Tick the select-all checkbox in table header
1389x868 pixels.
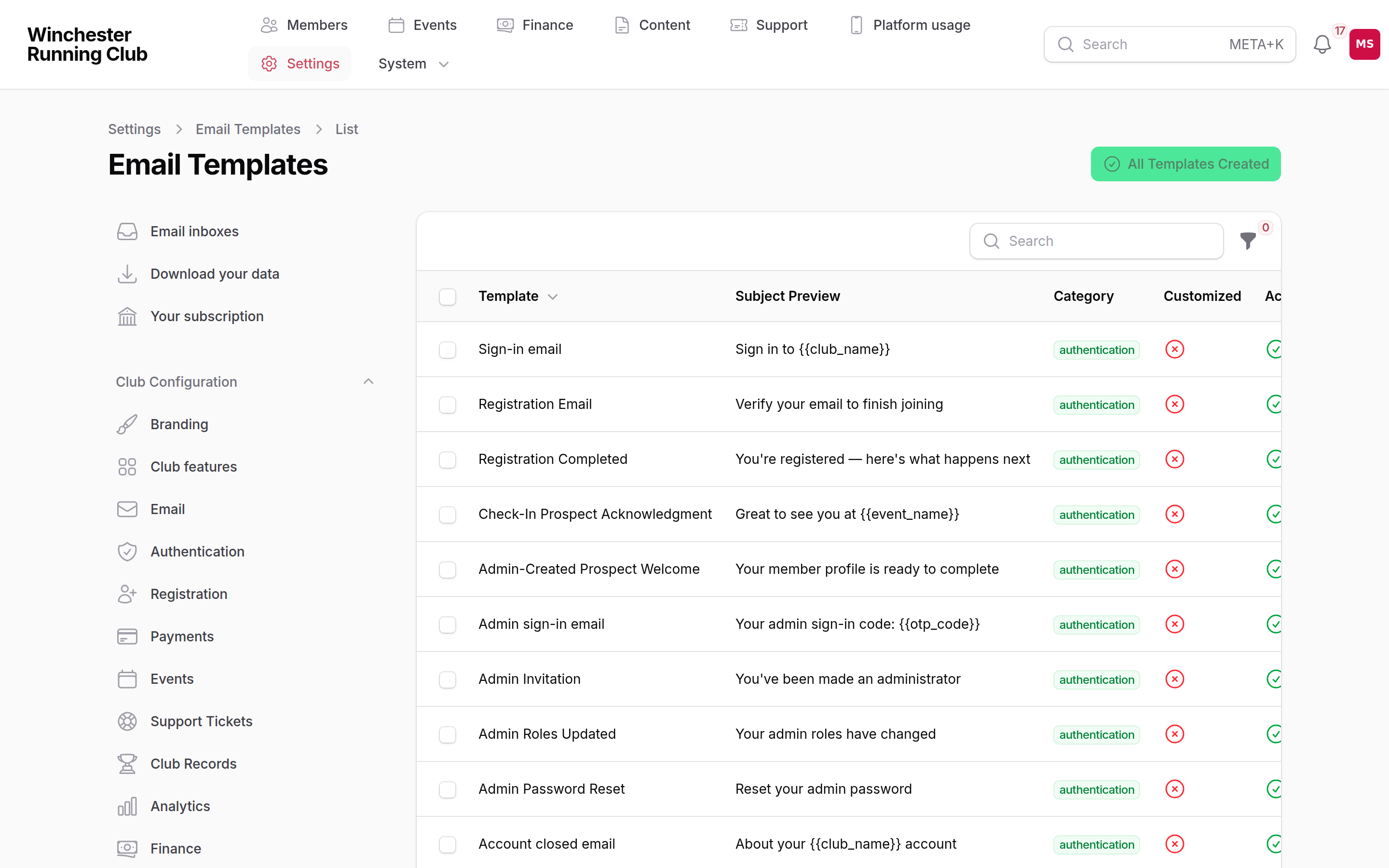click(x=447, y=297)
